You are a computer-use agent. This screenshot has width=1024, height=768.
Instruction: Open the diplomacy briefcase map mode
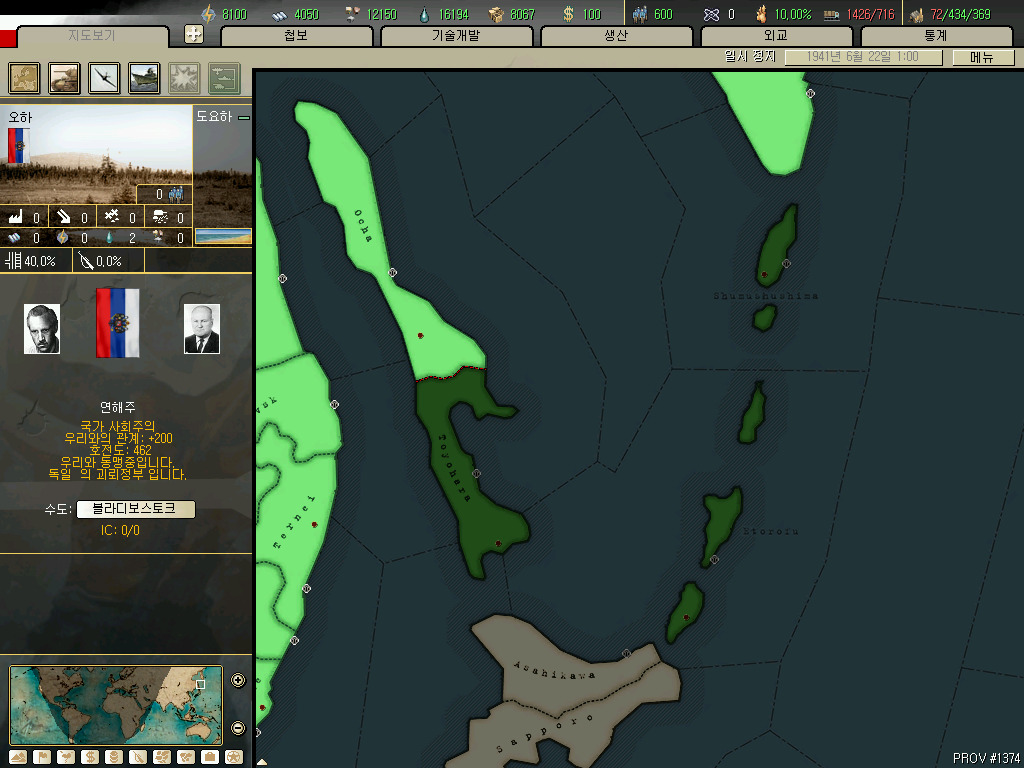(x=210, y=757)
